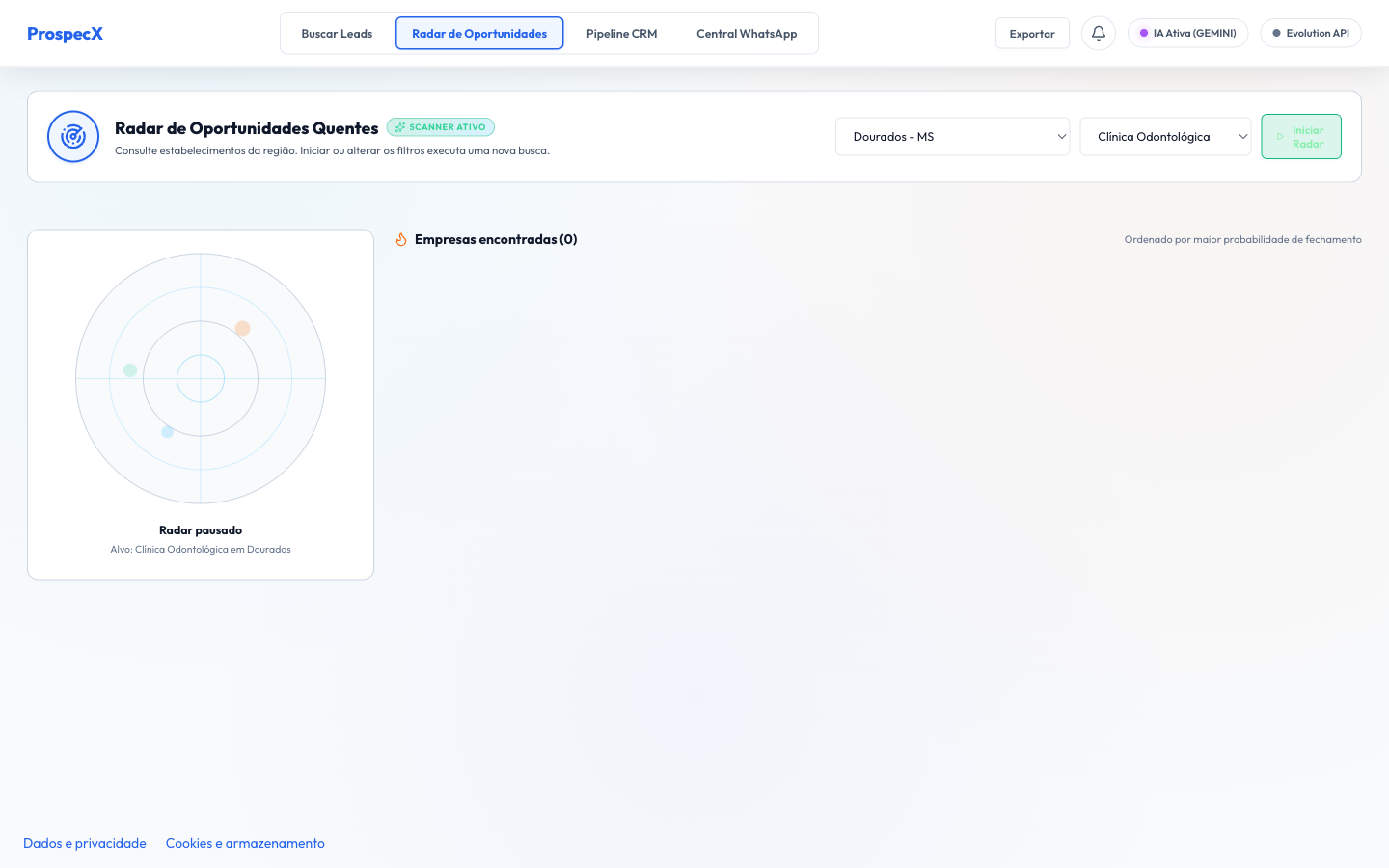This screenshot has height=868, width=1389.
Task: Click the orange dot on the radar
Action: click(243, 329)
